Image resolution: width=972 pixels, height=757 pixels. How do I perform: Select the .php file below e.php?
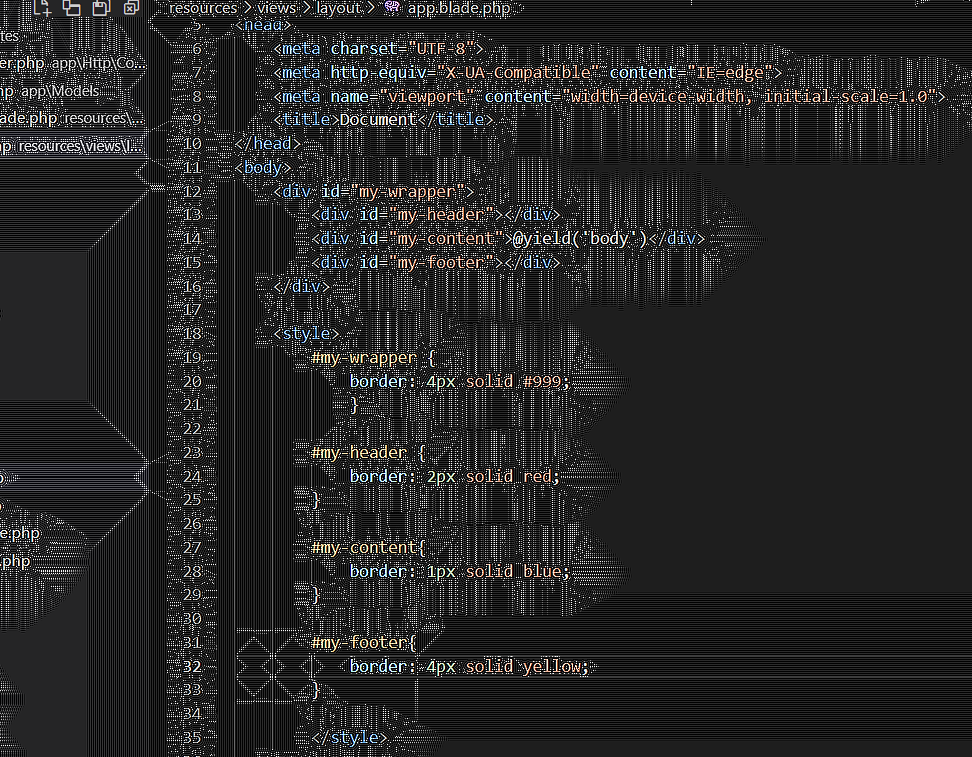point(15,561)
